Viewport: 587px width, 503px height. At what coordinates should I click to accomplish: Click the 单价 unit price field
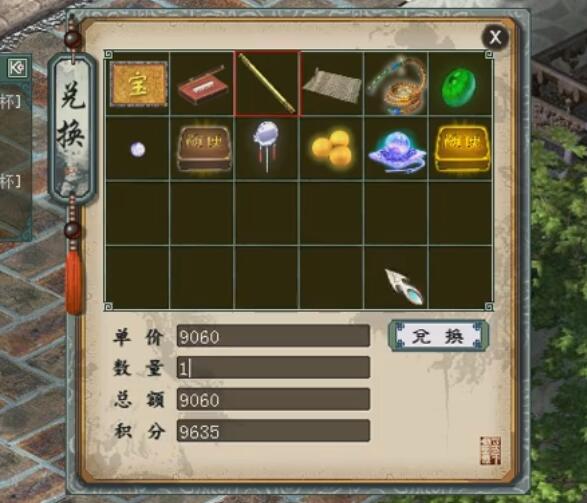tap(273, 336)
